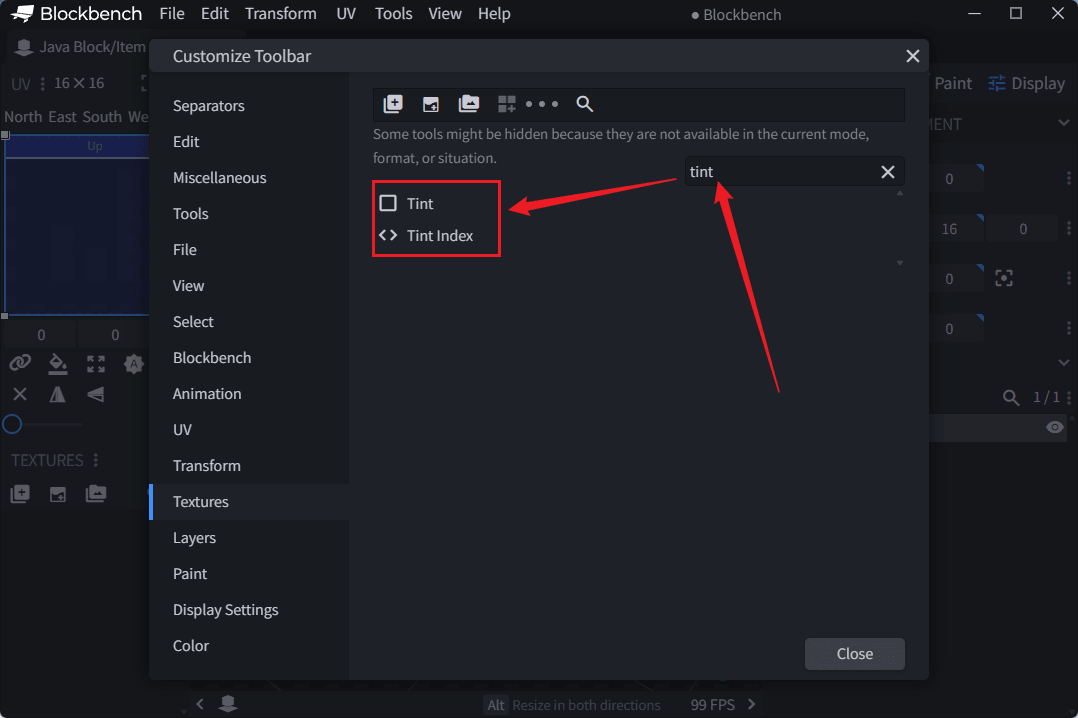Select the South face tab
This screenshot has height=718, width=1078.
tap(102, 117)
